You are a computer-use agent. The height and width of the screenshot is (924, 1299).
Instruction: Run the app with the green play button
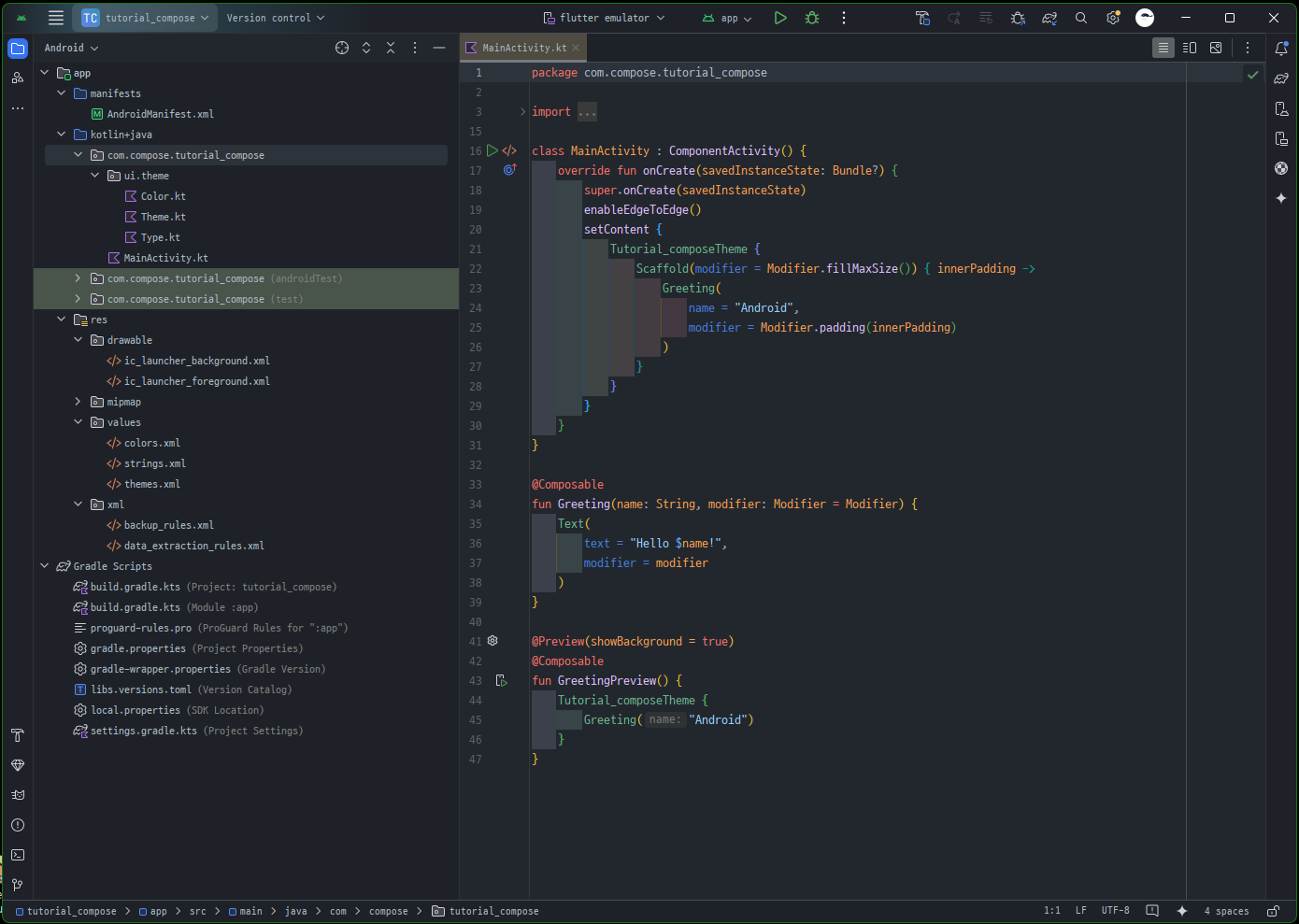coord(780,18)
